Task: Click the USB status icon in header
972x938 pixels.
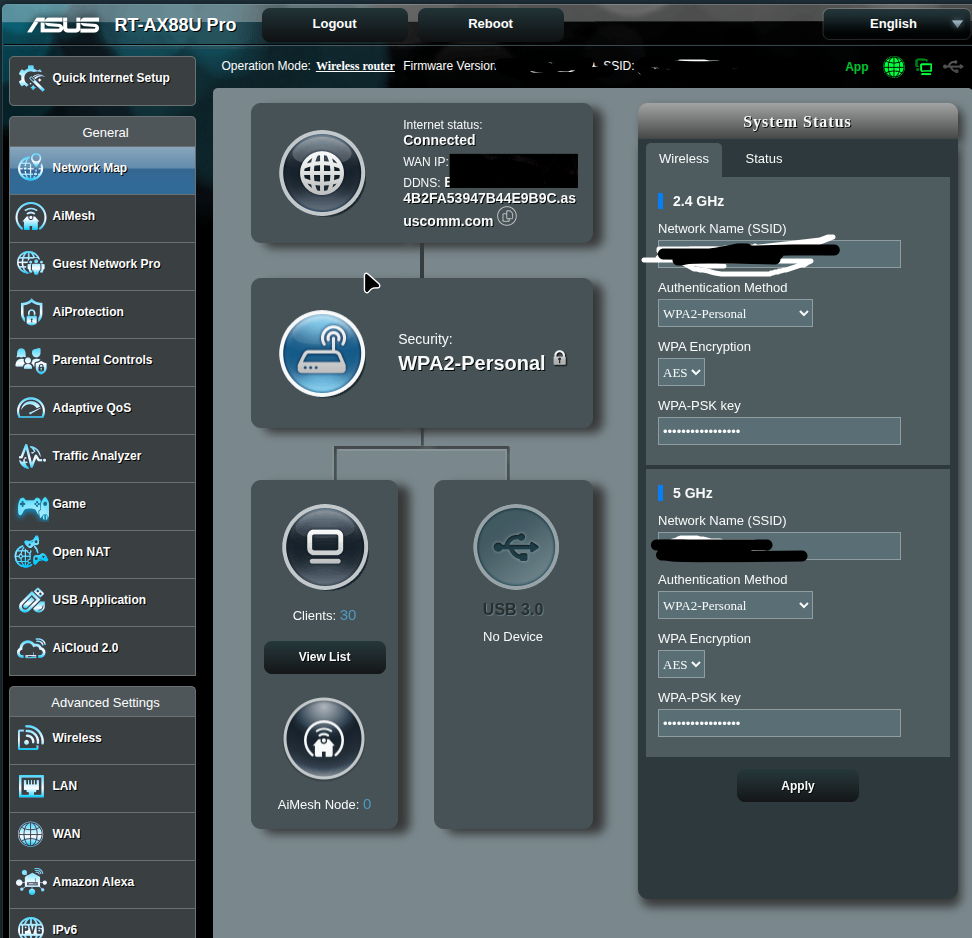Action: [953, 66]
